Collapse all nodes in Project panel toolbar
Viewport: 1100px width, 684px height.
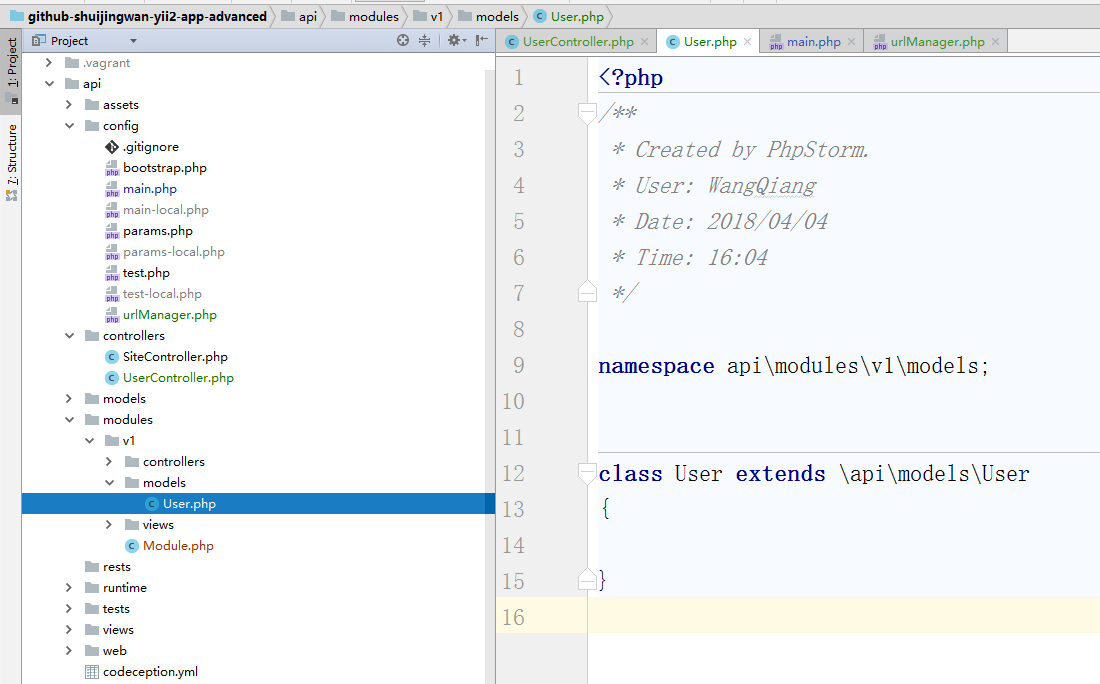pyautogui.click(x=424, y=41)
